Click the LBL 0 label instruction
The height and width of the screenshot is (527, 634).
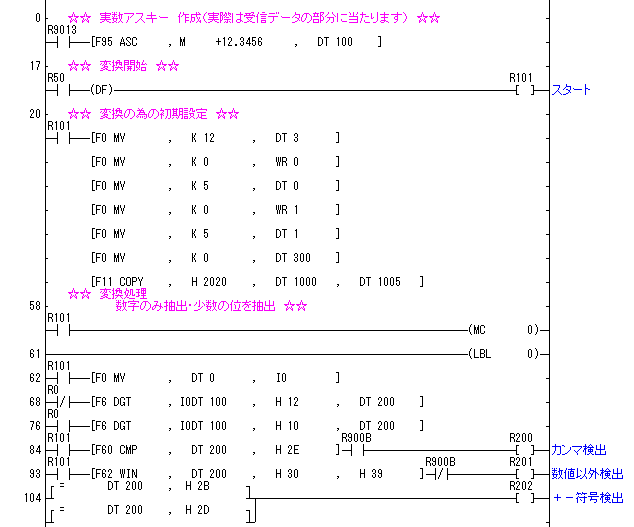coord(503,353)
